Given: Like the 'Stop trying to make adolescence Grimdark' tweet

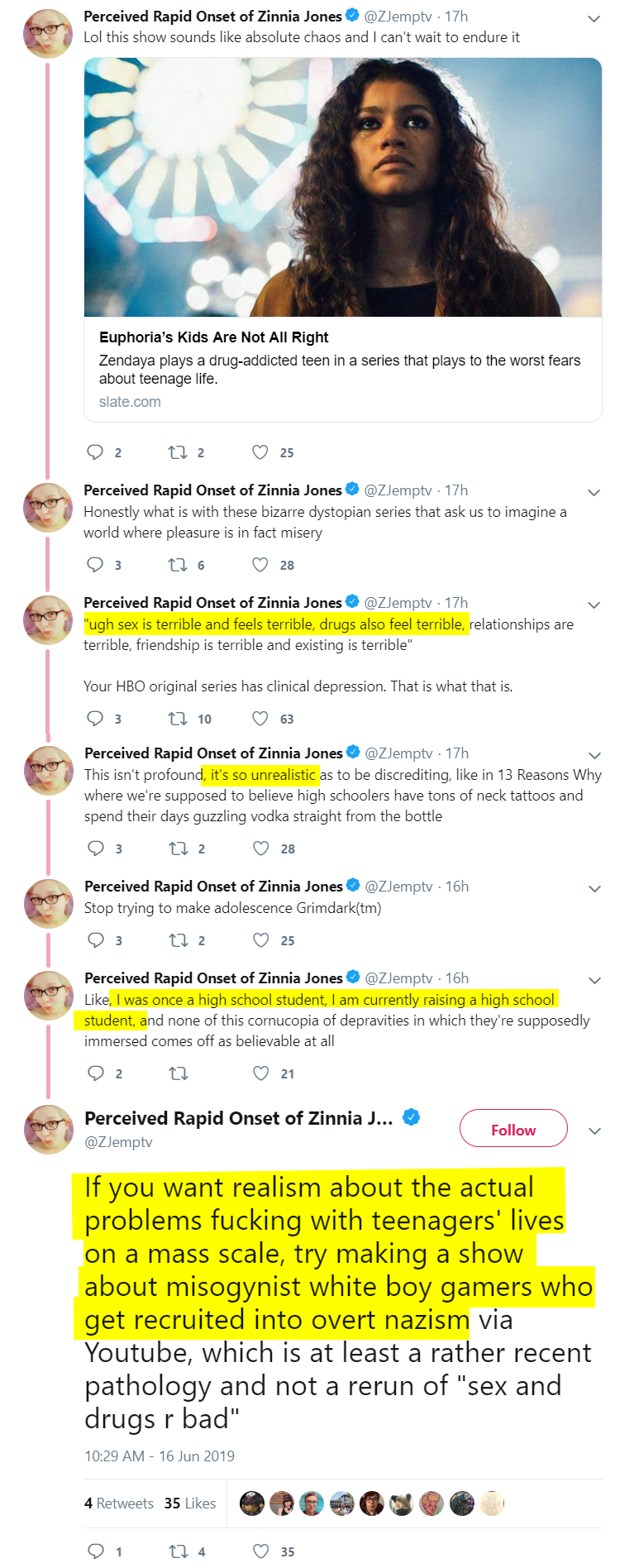Looking at the screenshot, I should [260, 939].
